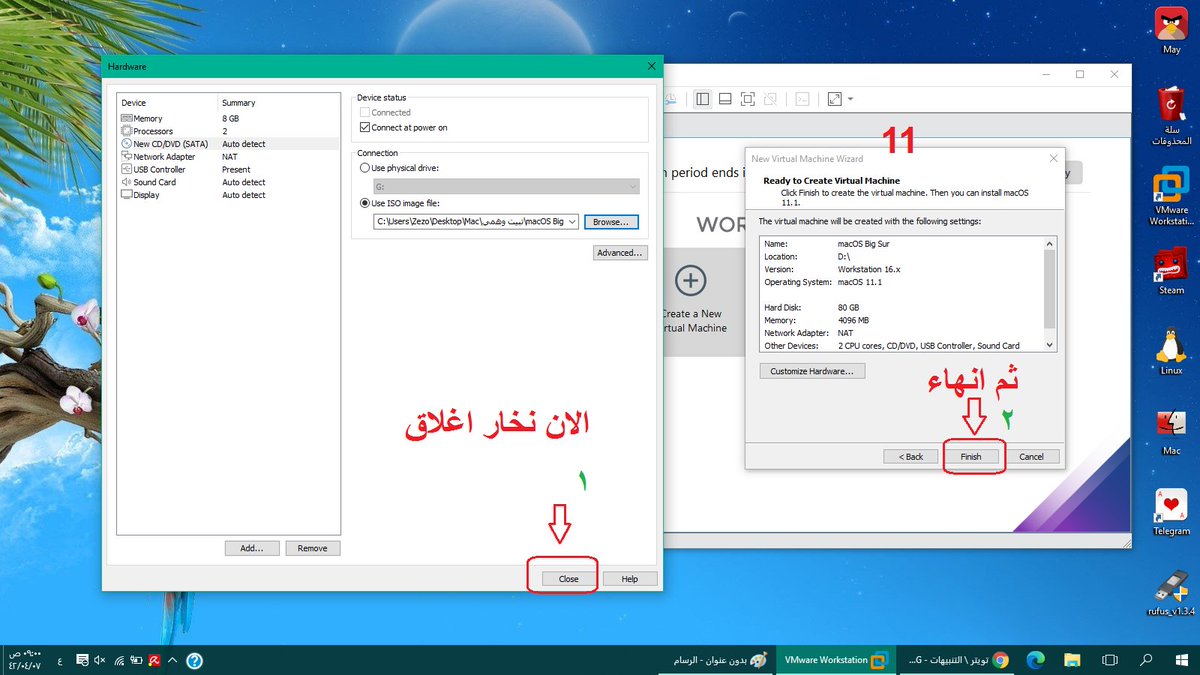Select Sound Card device row
1200x675 pixels.
pyautogui.click(x=228, y=182)
